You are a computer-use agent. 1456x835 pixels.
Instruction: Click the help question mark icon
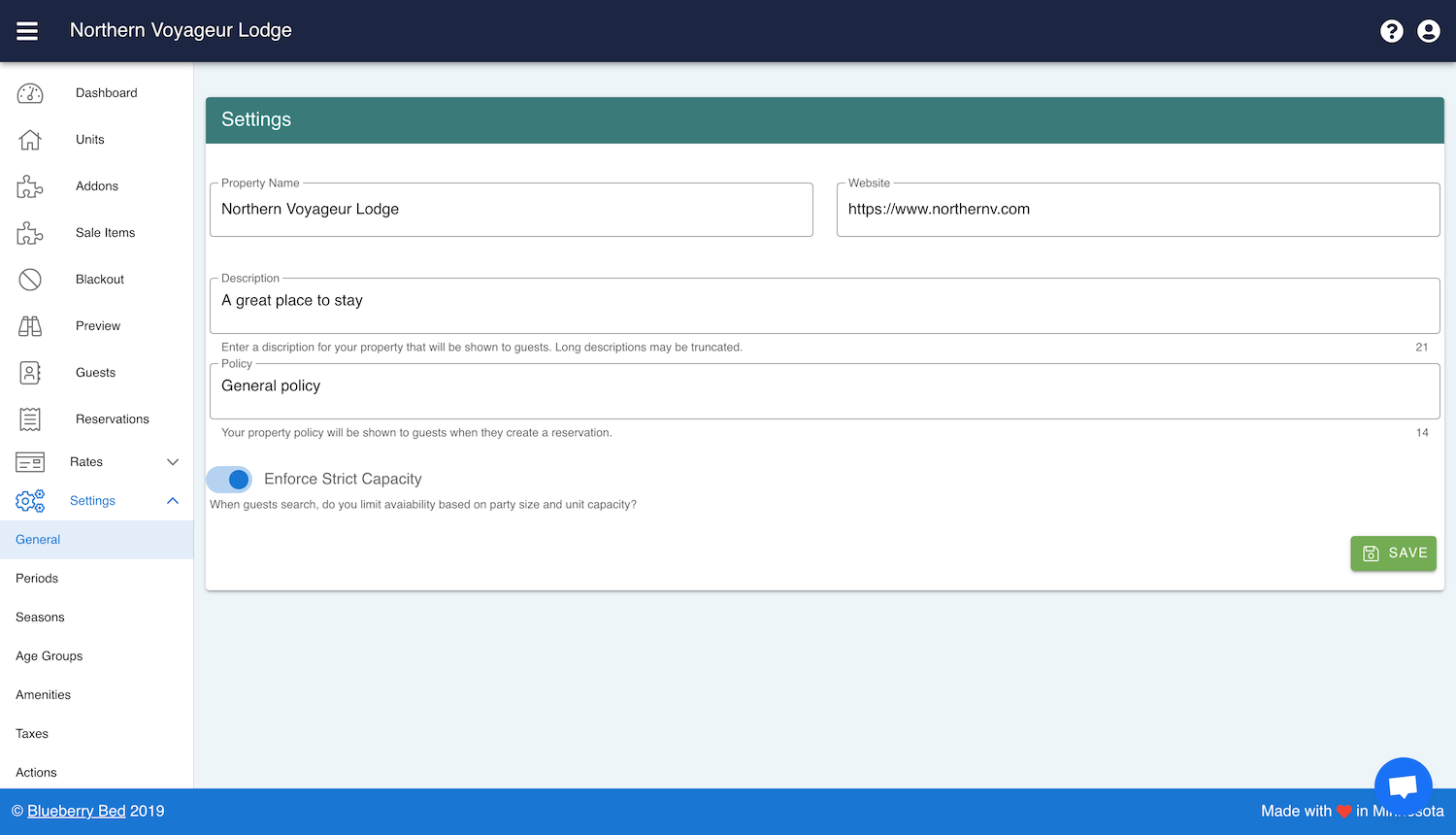pos(1391,31)
